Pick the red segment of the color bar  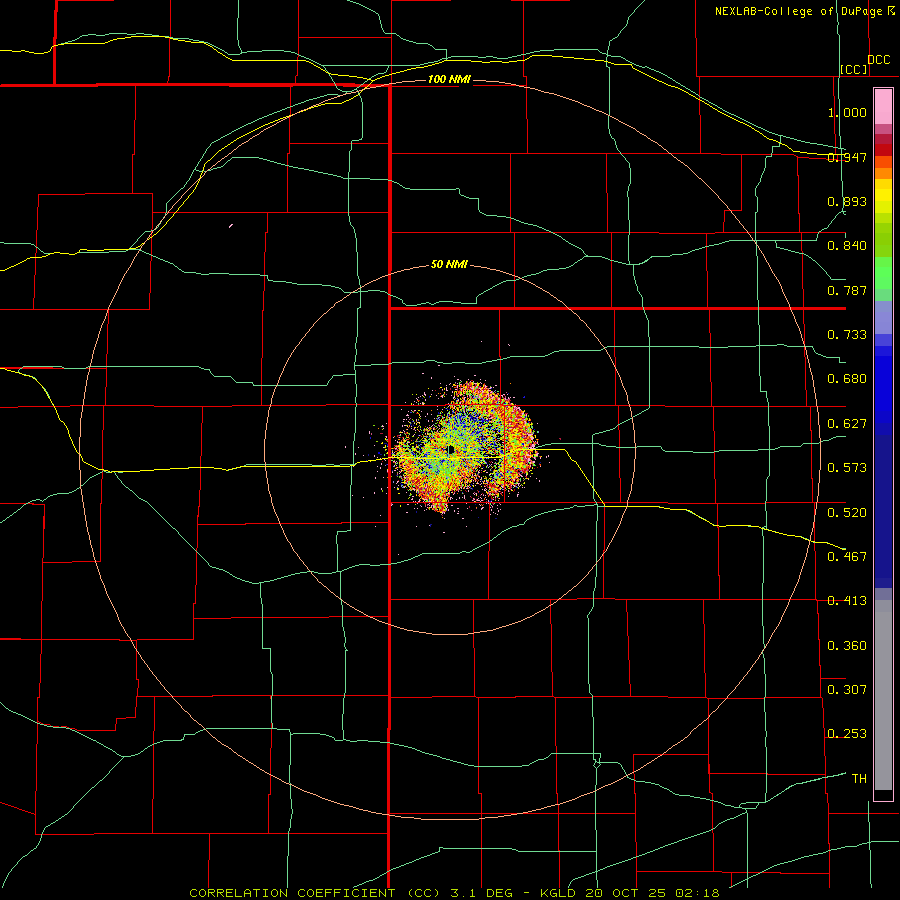[x=883, y=150]
